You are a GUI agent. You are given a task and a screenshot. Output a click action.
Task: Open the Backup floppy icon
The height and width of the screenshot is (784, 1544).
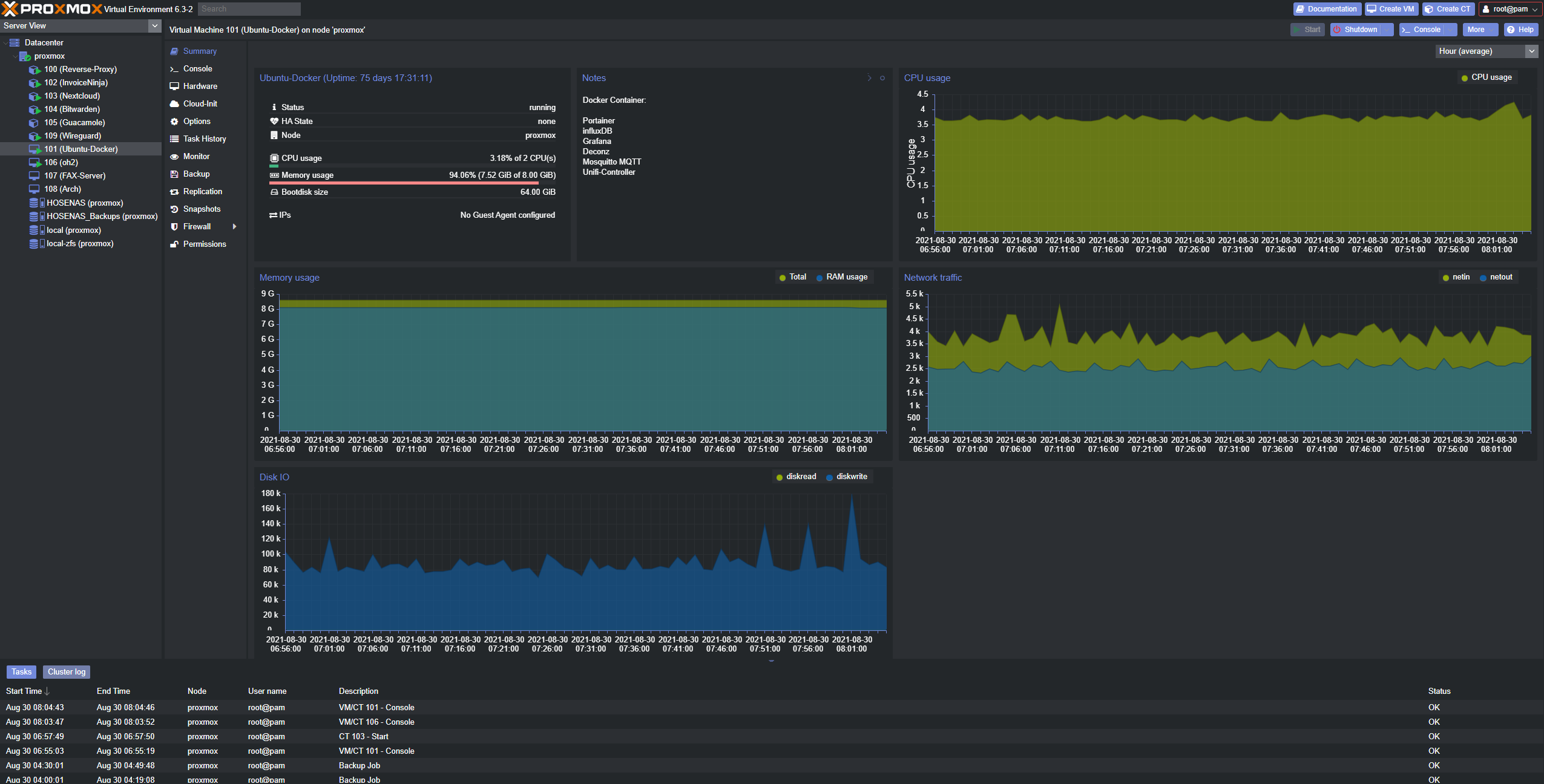[174, 174]
